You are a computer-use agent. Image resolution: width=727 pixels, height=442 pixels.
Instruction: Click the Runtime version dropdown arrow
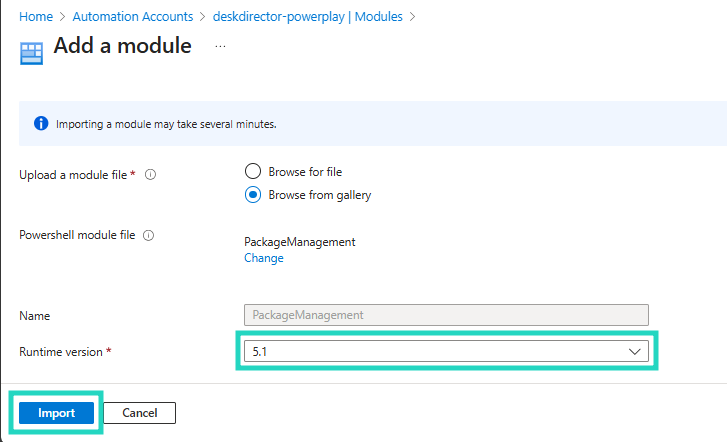tap(634, 352)
